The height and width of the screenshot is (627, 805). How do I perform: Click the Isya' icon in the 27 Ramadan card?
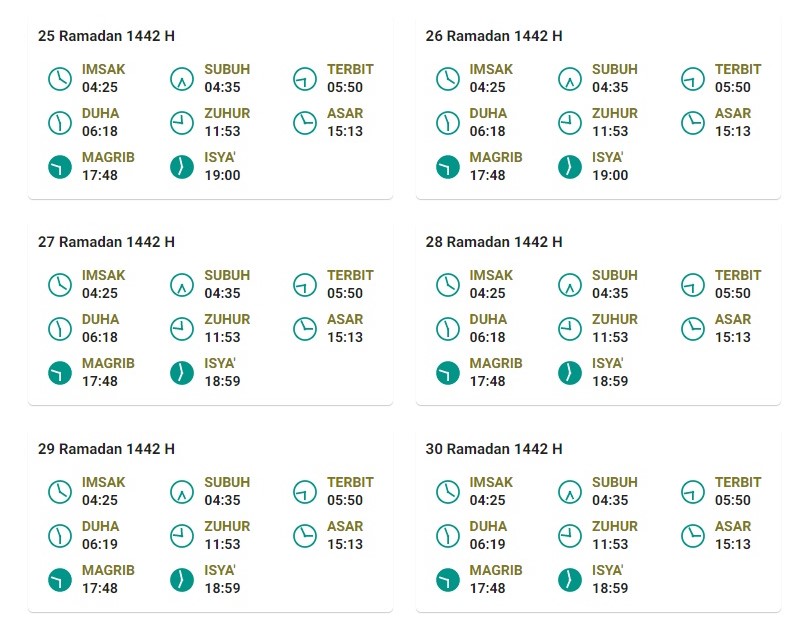(182, 373)
